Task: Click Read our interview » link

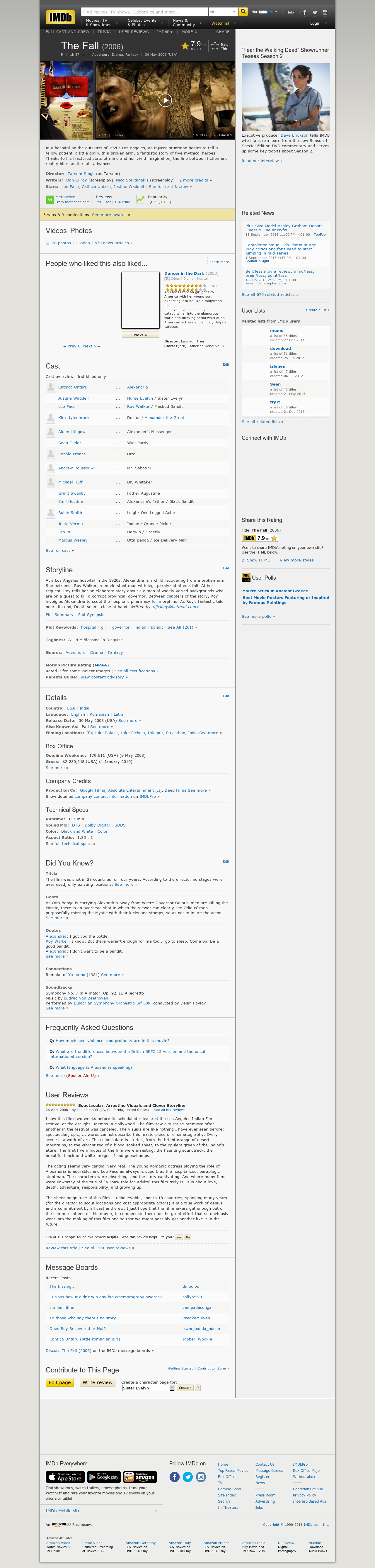Action: [262, 161]
